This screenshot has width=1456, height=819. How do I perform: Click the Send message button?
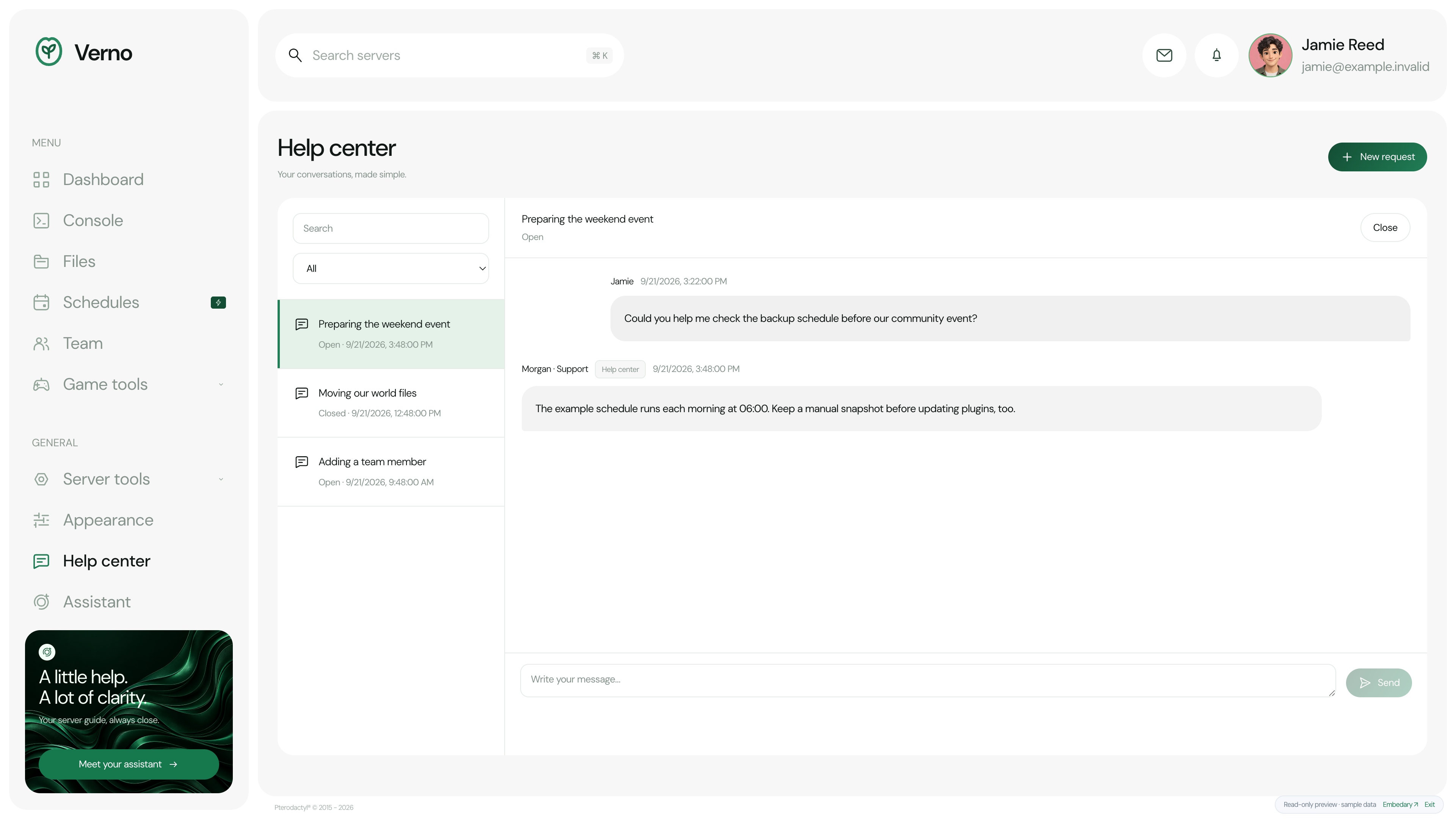1379,683
